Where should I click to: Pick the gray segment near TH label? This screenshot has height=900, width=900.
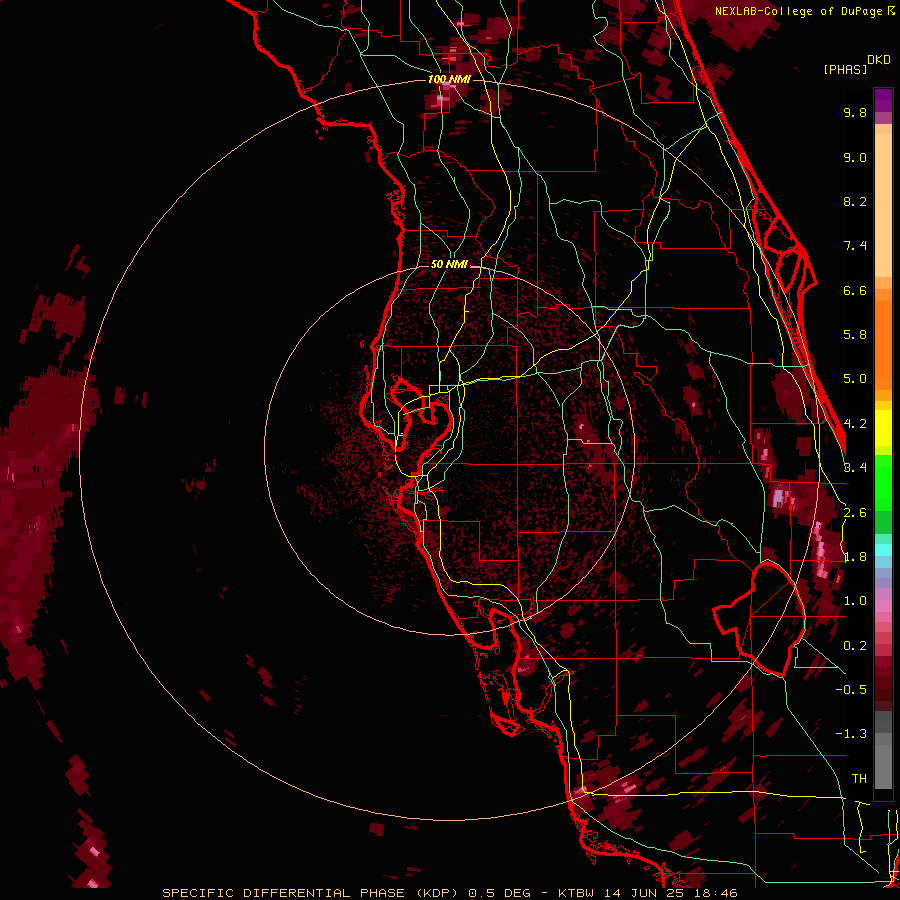[x=883, y=763]
